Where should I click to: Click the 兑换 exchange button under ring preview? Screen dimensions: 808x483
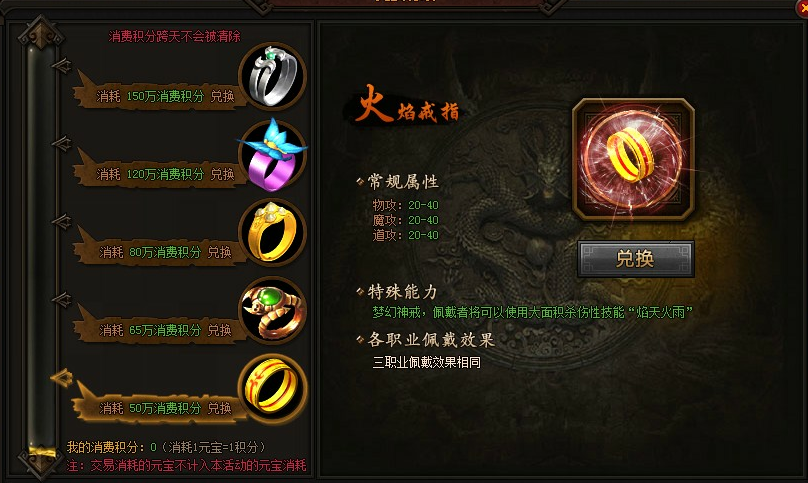tap(635, 259)
